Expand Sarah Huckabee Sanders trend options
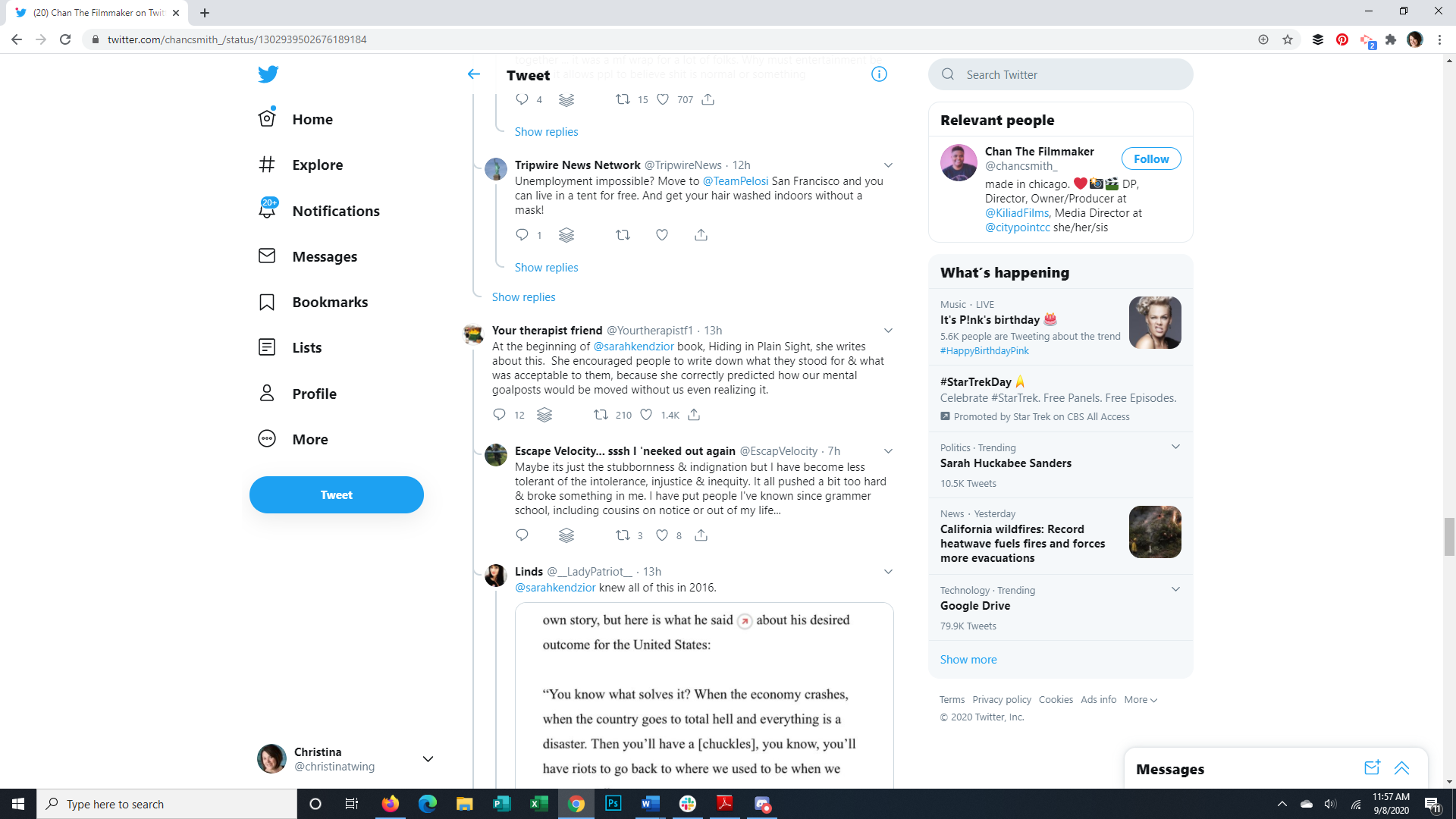 tap(1175, 447)
